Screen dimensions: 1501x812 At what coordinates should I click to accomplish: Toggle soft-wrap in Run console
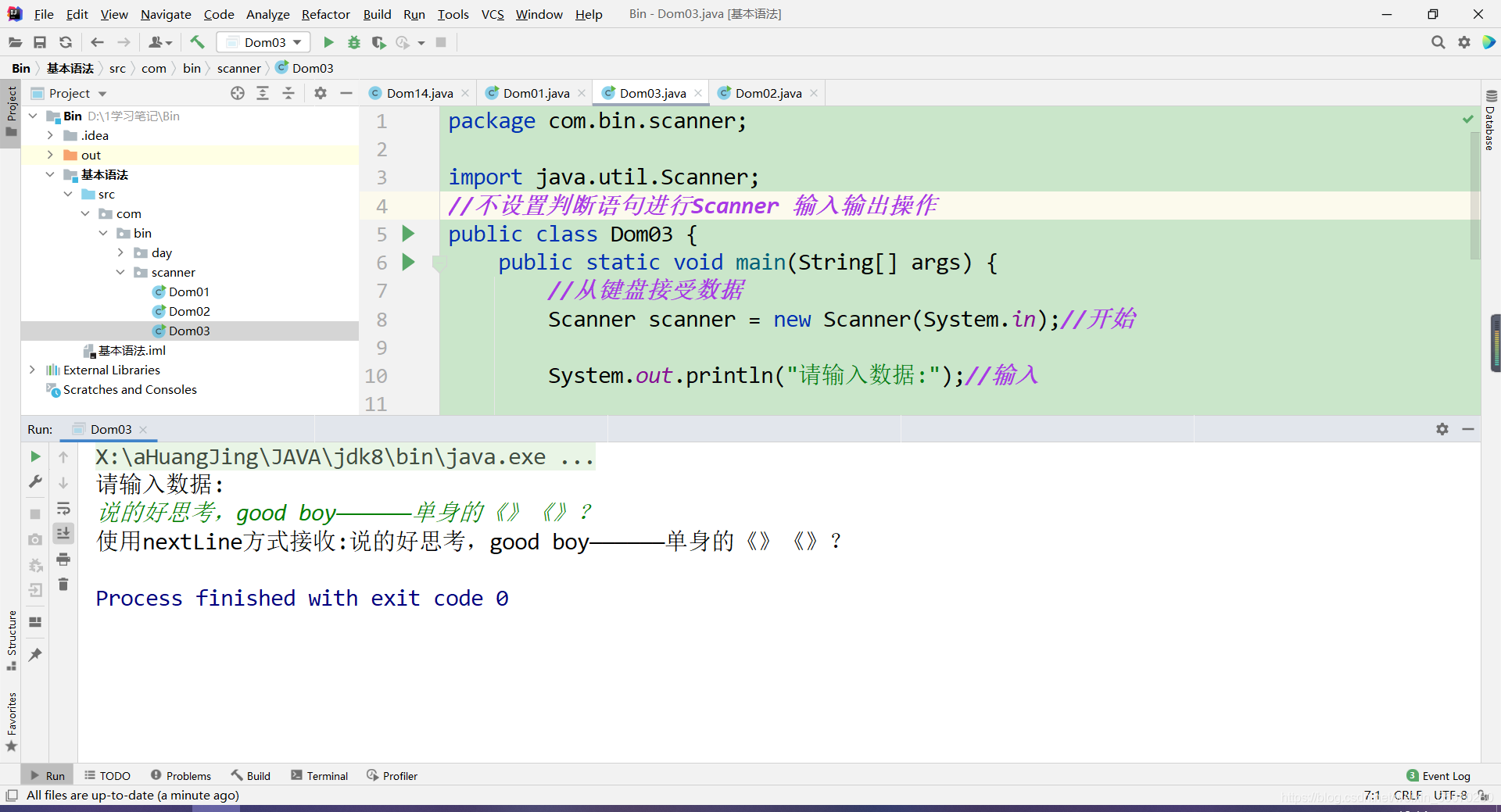pyautogui.click(x=63, y=509)
